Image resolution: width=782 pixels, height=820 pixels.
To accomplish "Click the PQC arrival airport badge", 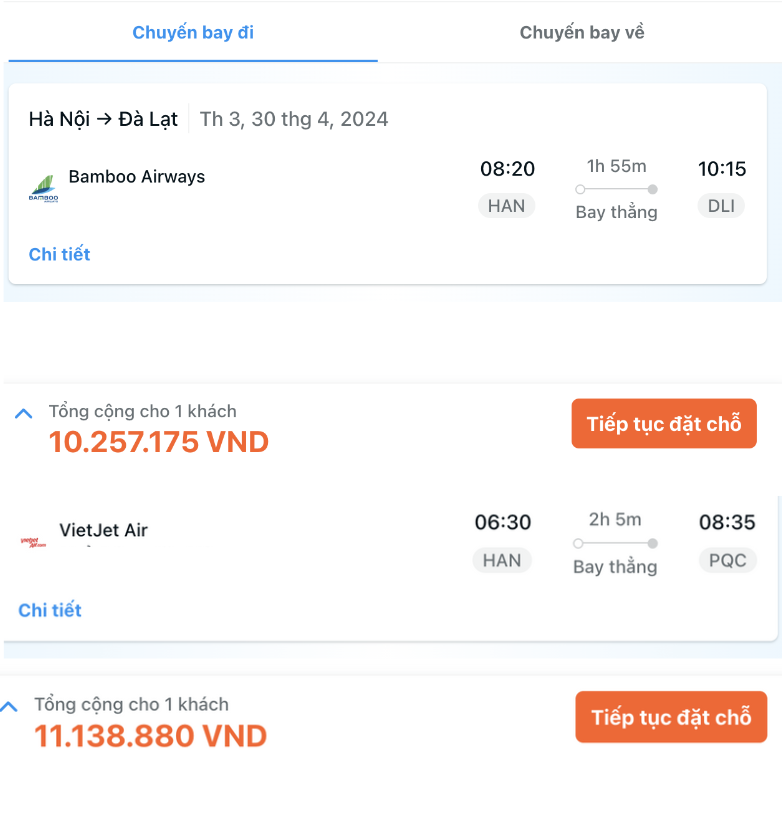I will pyautogui.click(x=727, y=560).
